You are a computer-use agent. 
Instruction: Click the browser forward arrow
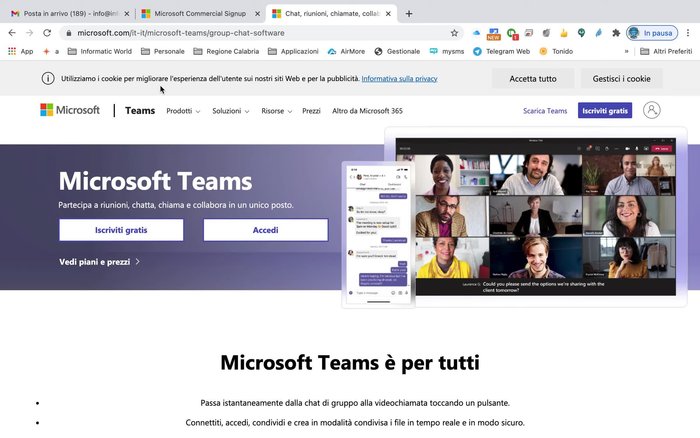[29, 33]
